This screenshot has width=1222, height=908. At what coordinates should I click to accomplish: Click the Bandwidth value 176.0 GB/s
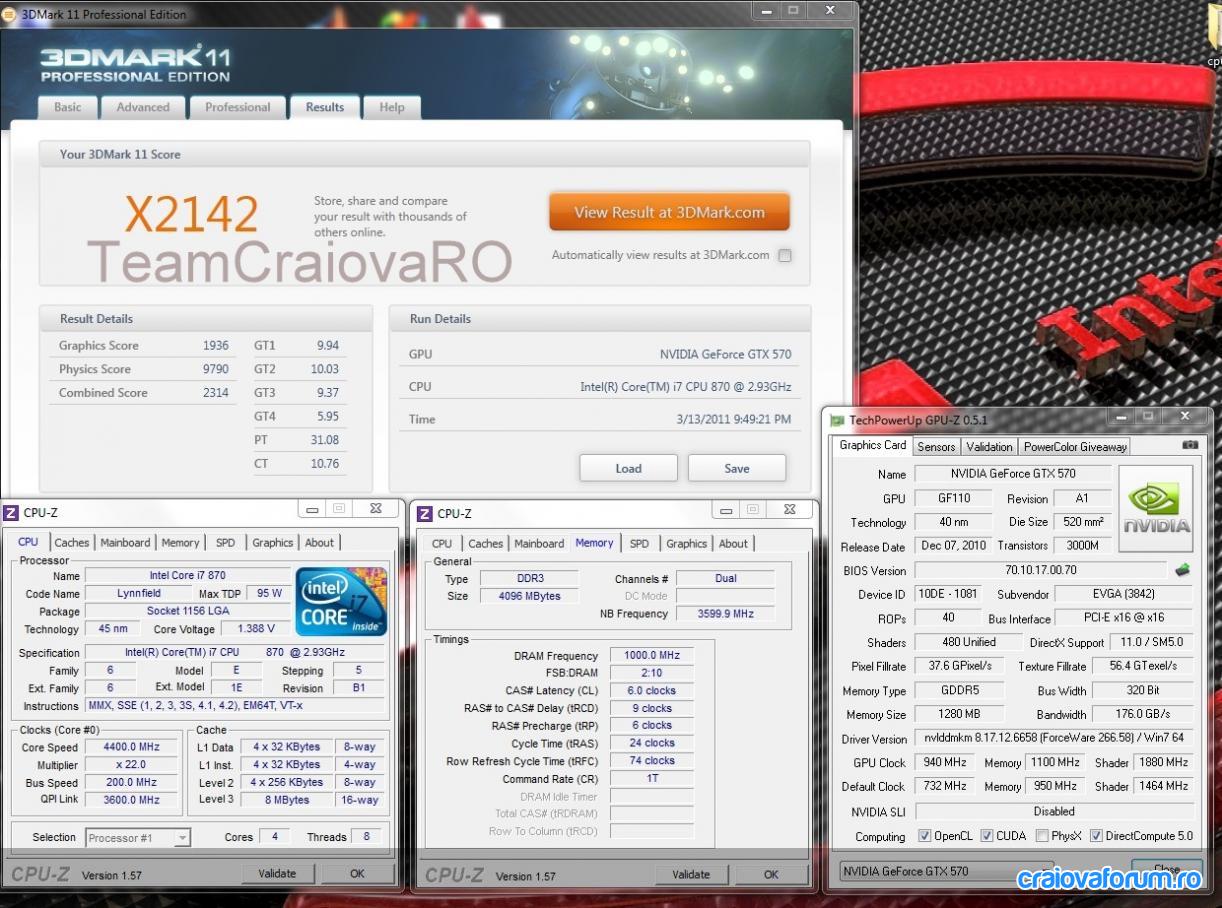pos(1143,714)
